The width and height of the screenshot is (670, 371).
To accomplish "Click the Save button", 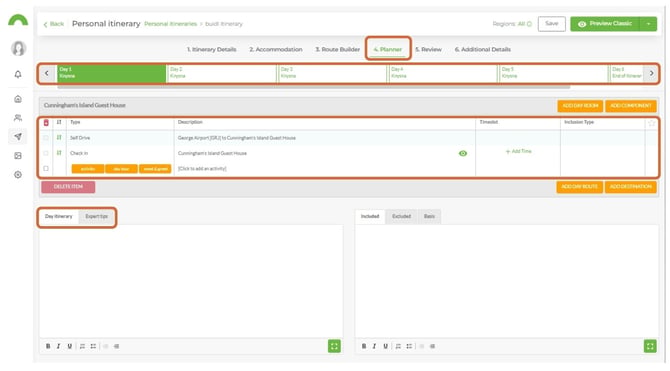I will click(552, 24).
